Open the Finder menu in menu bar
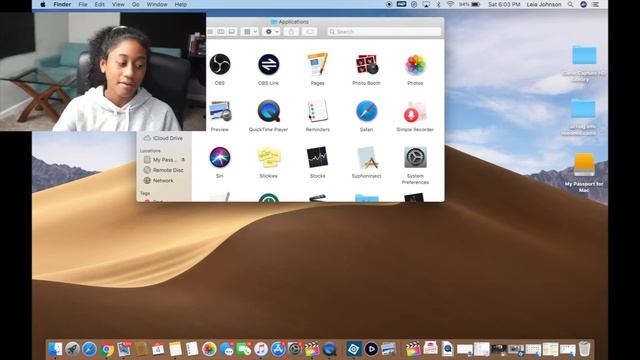Image resolution: width=640 pixels, height=360 pixels. 62,4
